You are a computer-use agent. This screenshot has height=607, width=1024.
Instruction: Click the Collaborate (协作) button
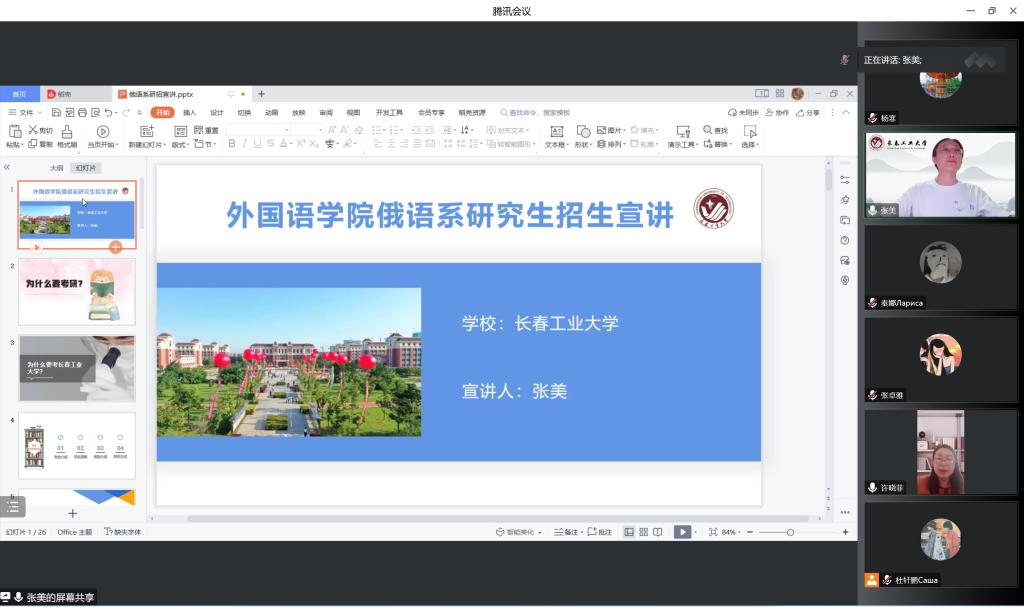[x=777, y=113]
